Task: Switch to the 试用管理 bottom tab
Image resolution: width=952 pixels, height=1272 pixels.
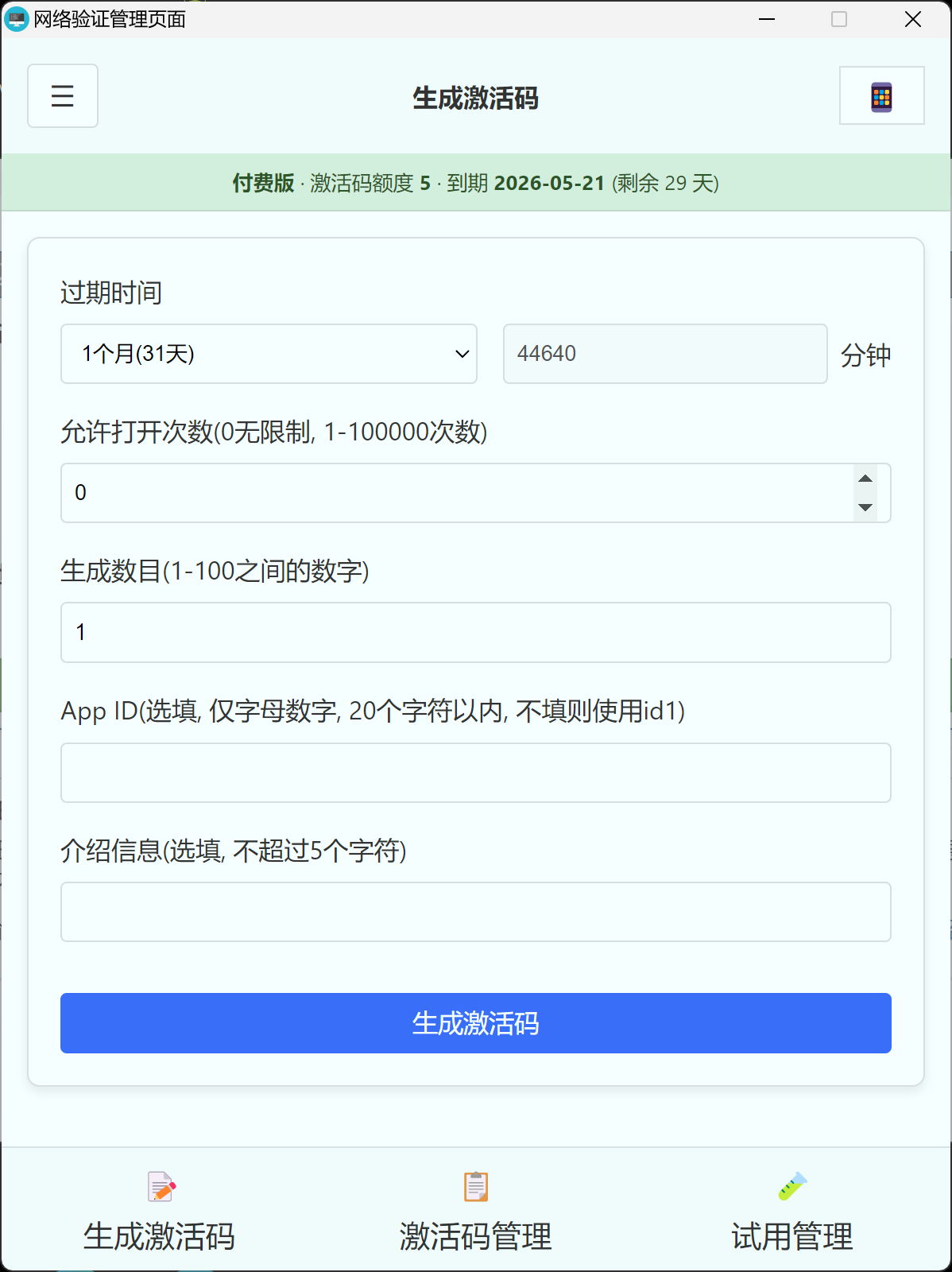Action: pos(792,1208)
